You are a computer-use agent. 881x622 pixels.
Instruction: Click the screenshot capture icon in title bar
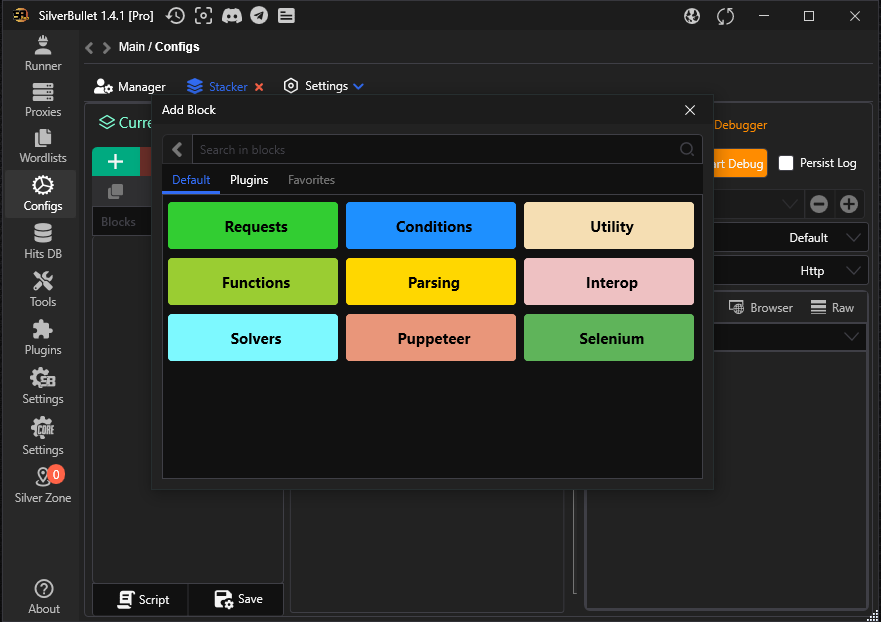point(203,16)
